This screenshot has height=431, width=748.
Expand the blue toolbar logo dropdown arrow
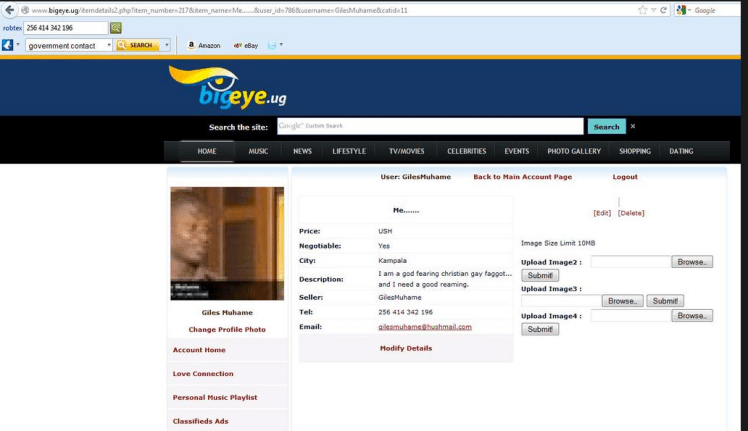[x=18, y=45]
